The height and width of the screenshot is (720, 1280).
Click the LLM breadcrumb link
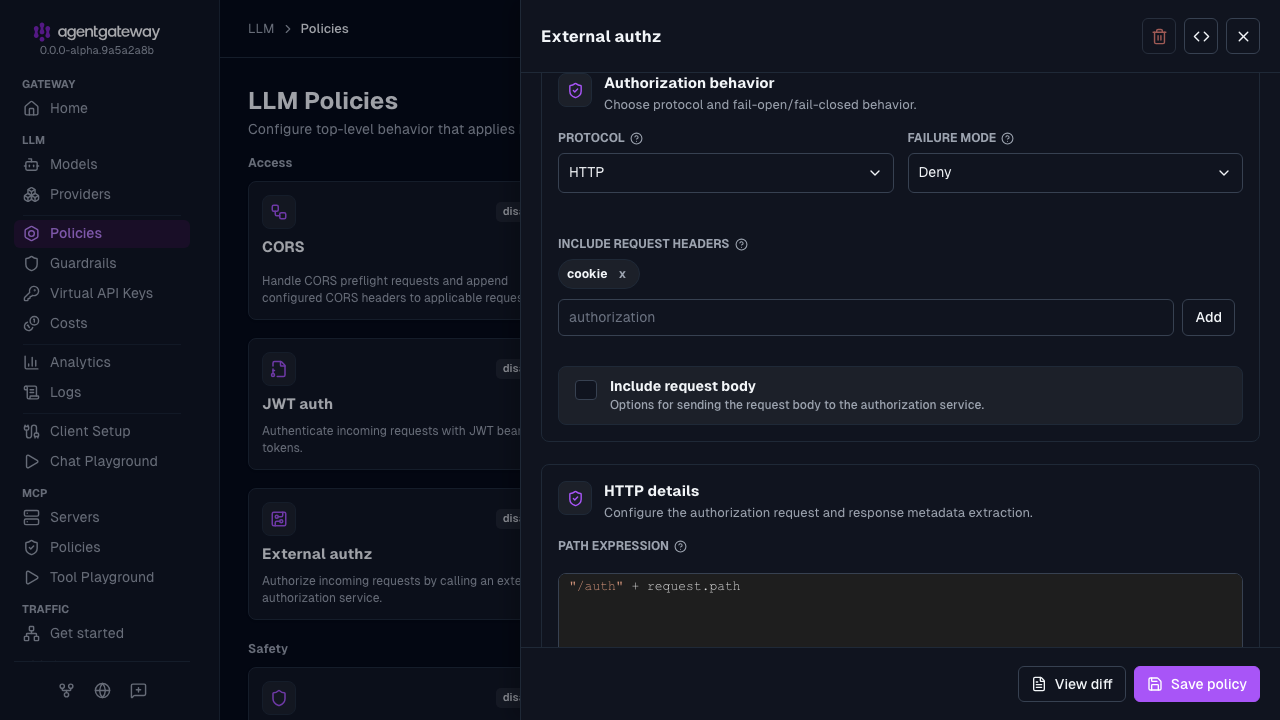261,29
